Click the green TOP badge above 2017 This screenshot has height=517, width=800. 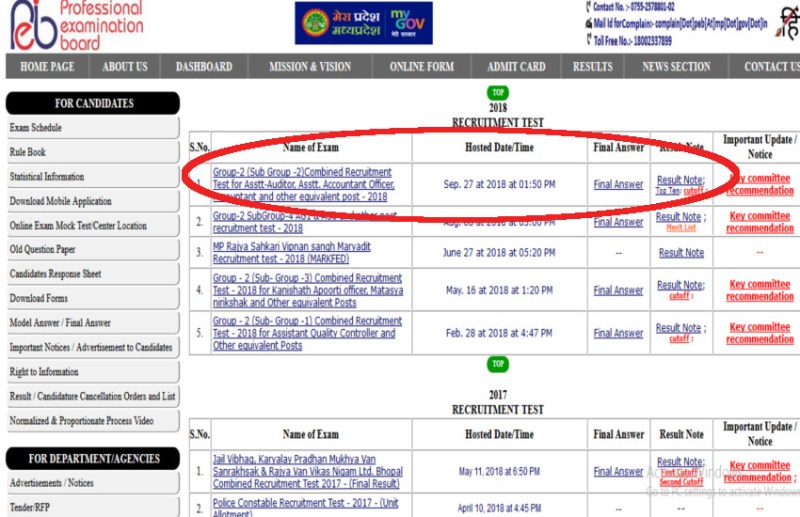tap(497, 364)
